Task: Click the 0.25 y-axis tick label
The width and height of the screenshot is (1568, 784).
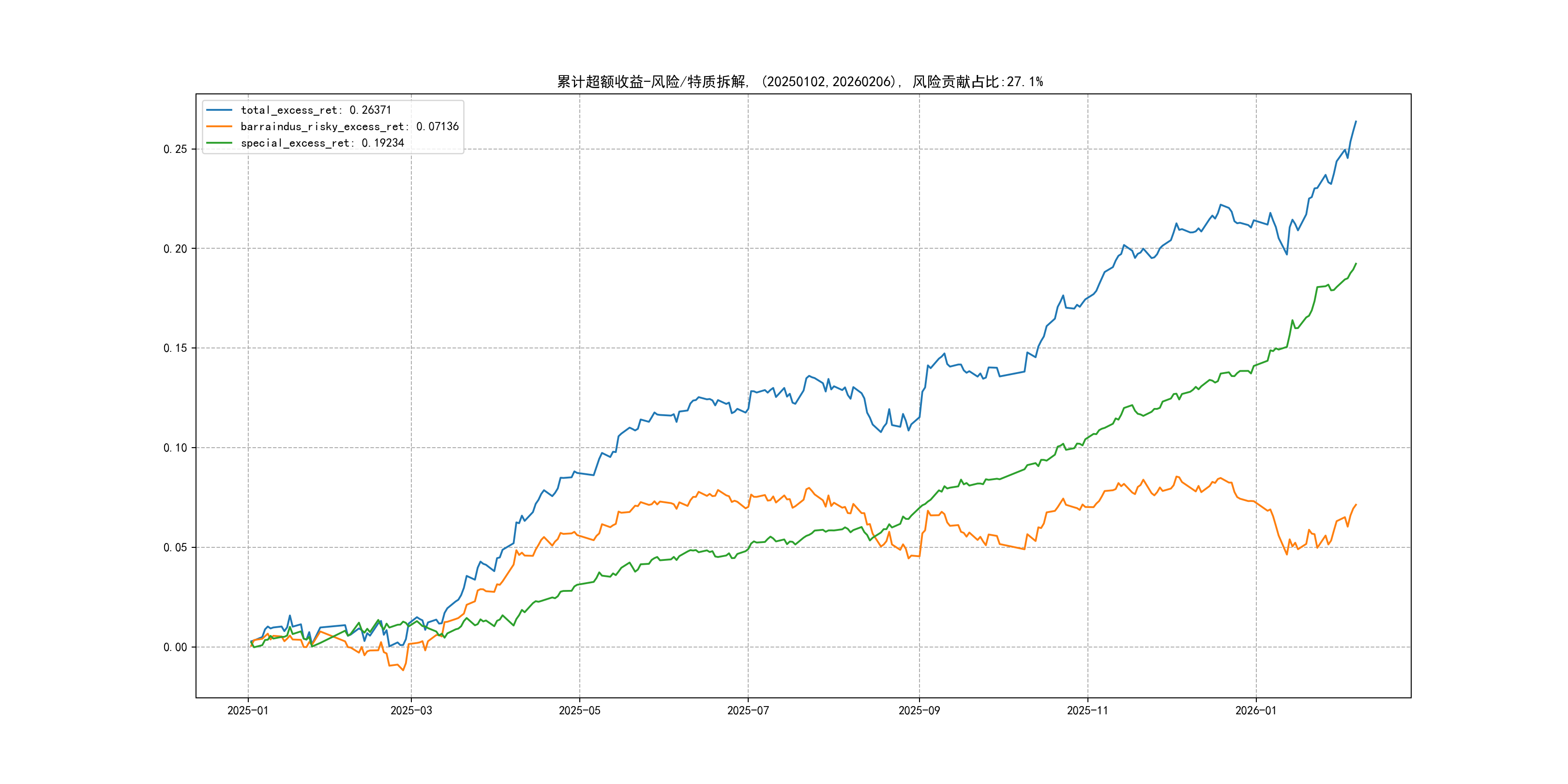Action: pos(175,149)
